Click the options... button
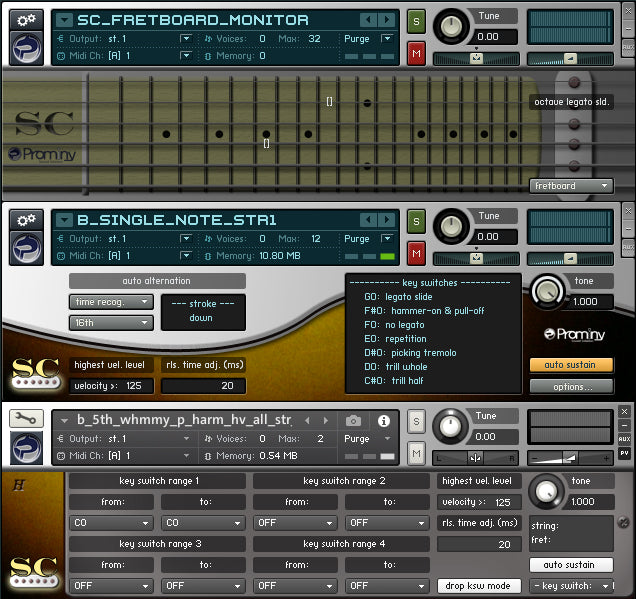The image size is (636, 599). pyautogui.click(x=571, y=386)
